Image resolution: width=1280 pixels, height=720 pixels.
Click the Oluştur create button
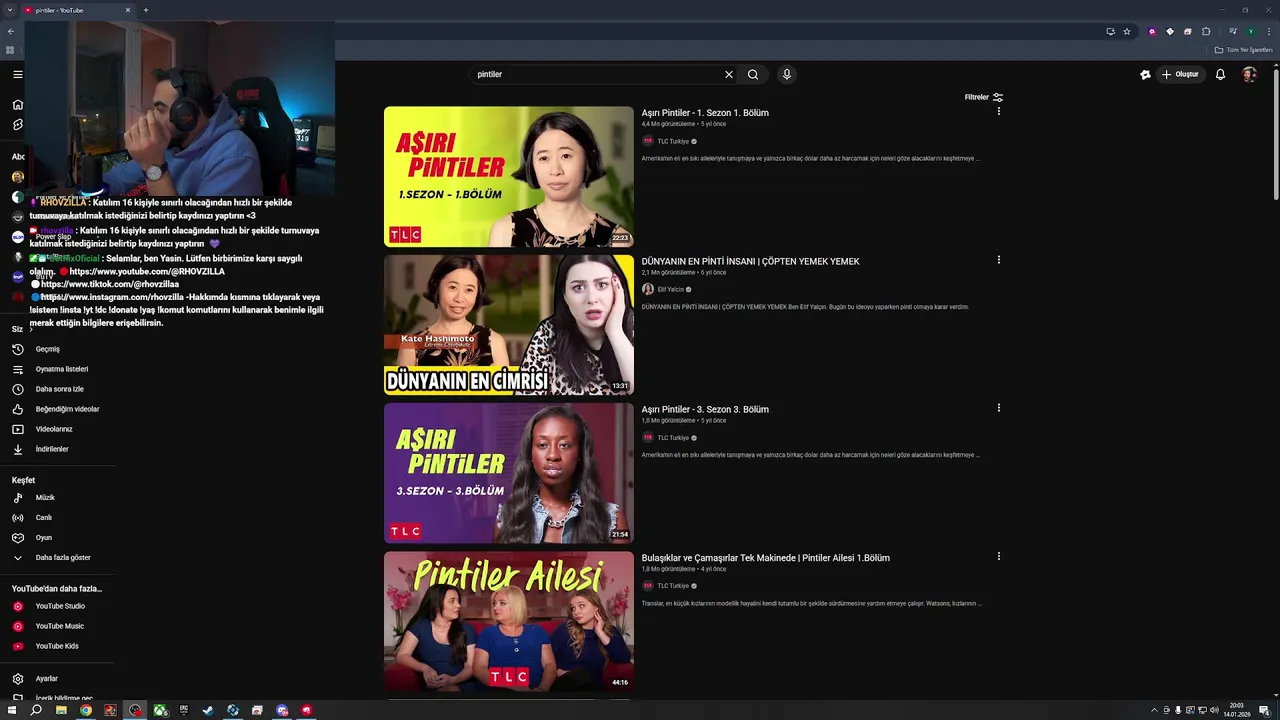[1180, 74]
